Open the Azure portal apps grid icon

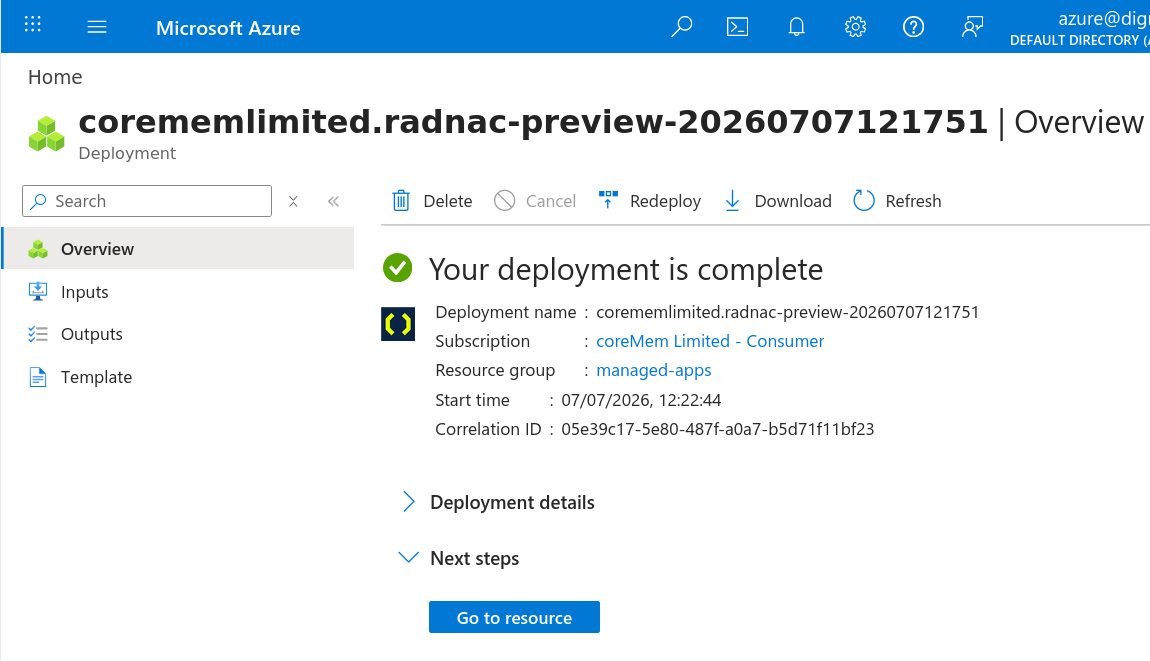(32, 24)
